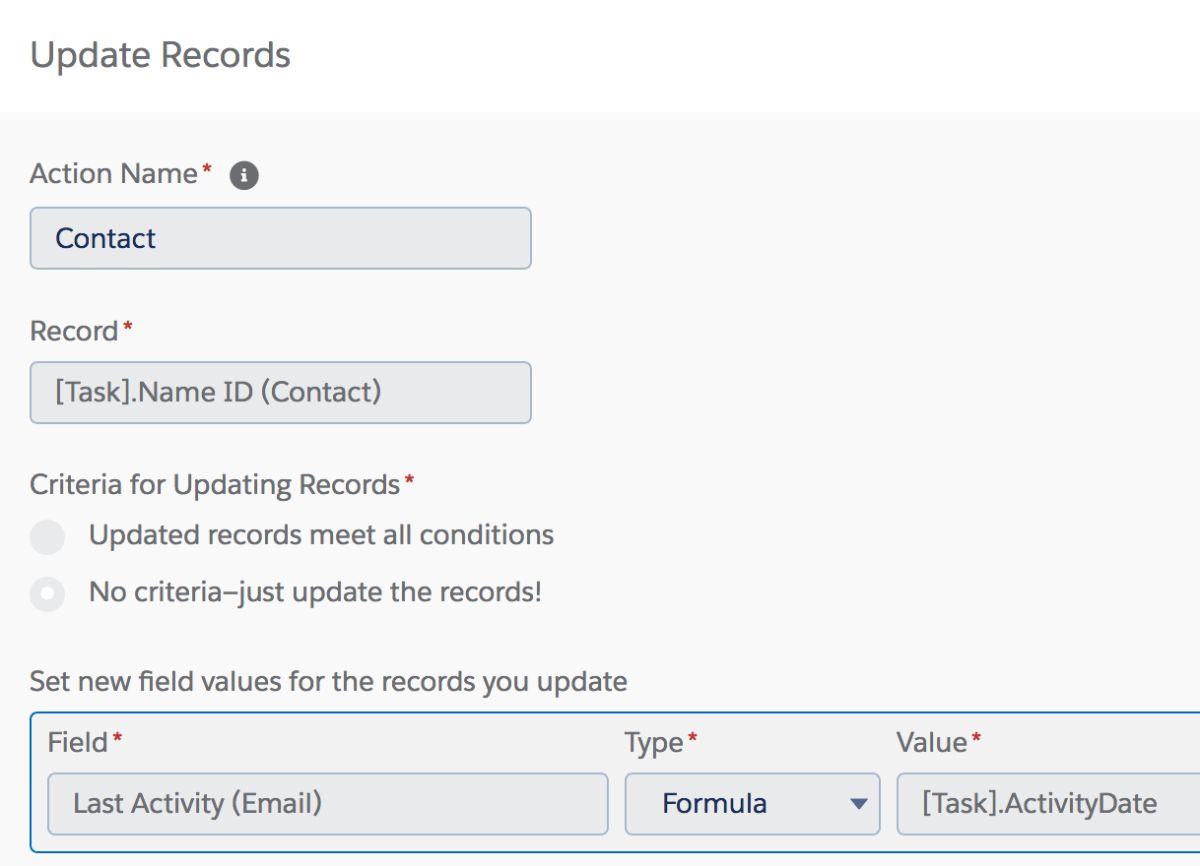Image resolution: width=1200 pixels, height=866 pixels.
Task: Click the word 'Formula' in the Type box
Action: (x=714, y=803)
